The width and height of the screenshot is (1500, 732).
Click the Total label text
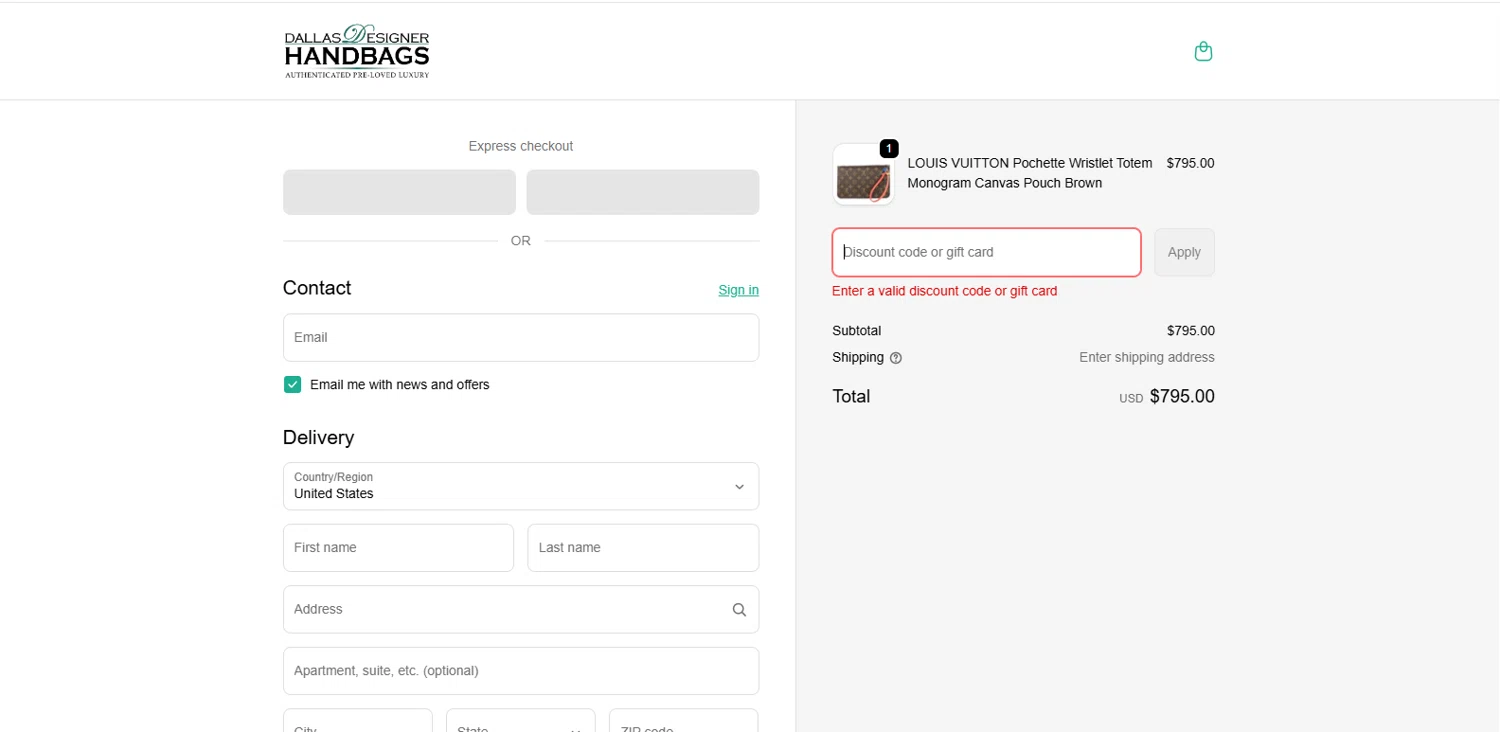click(851, 396)
